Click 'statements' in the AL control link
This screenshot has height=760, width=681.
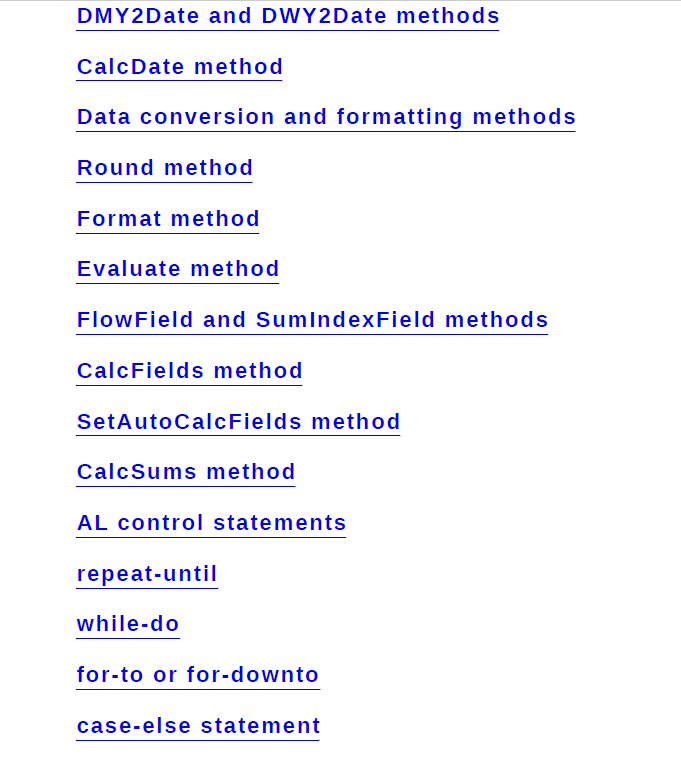(280, 523)
